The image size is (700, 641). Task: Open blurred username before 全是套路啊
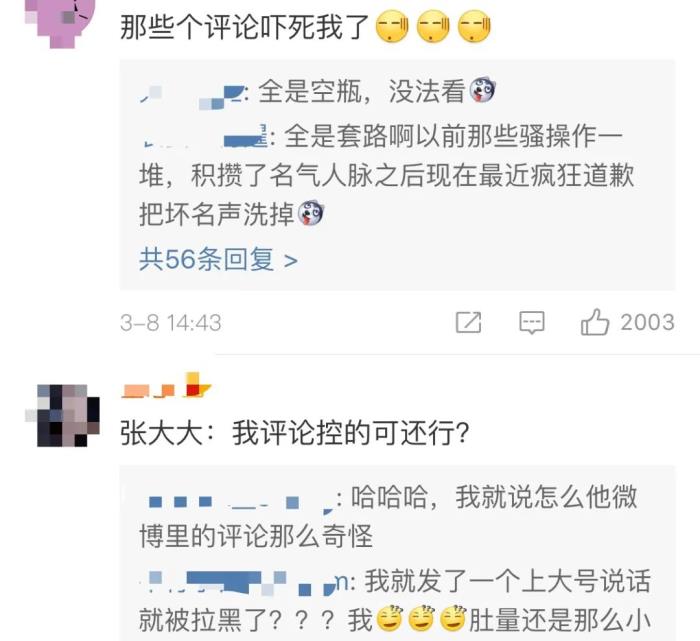click(203, 137)
